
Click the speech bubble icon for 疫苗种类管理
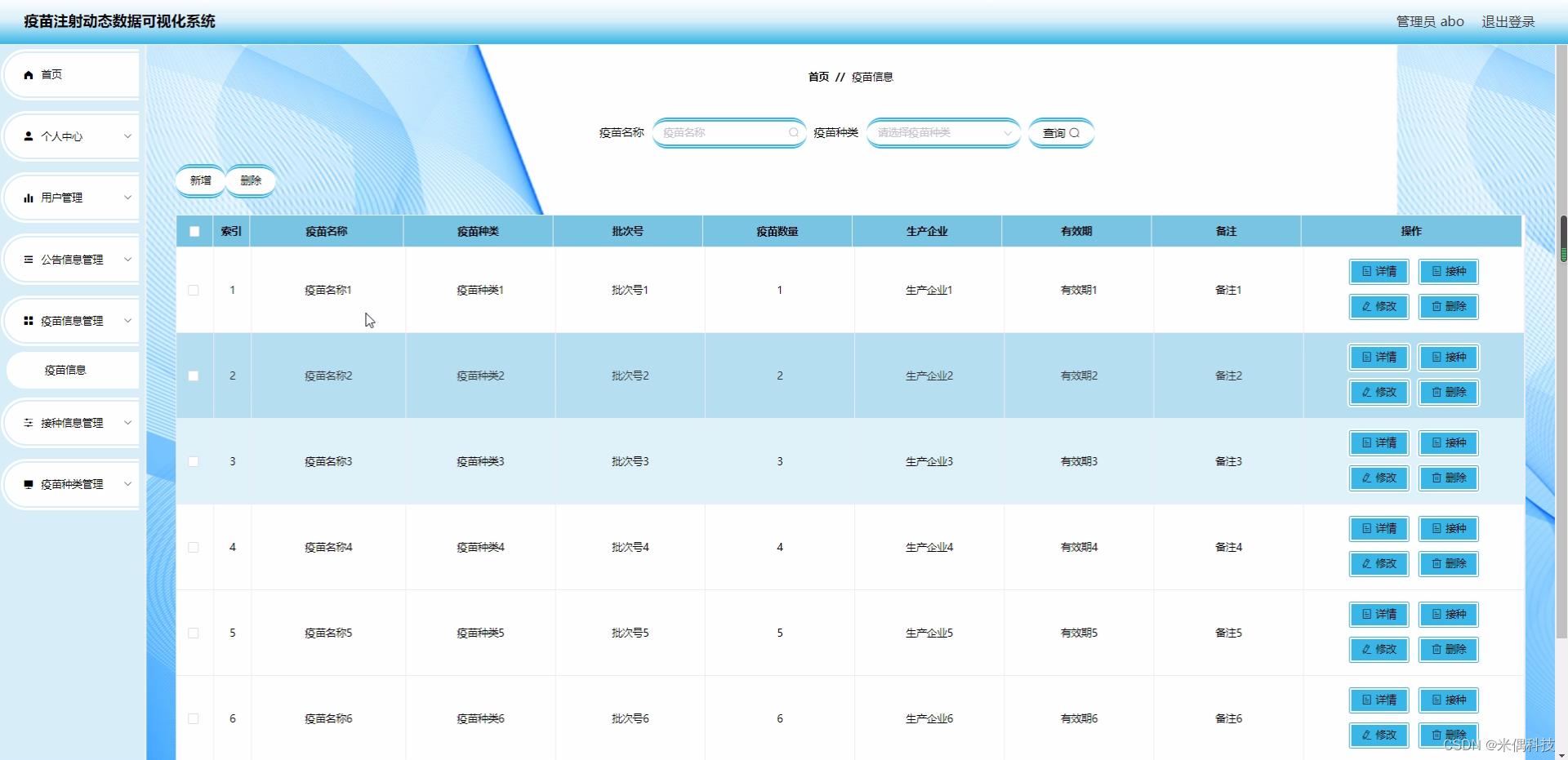pos(28,484)
